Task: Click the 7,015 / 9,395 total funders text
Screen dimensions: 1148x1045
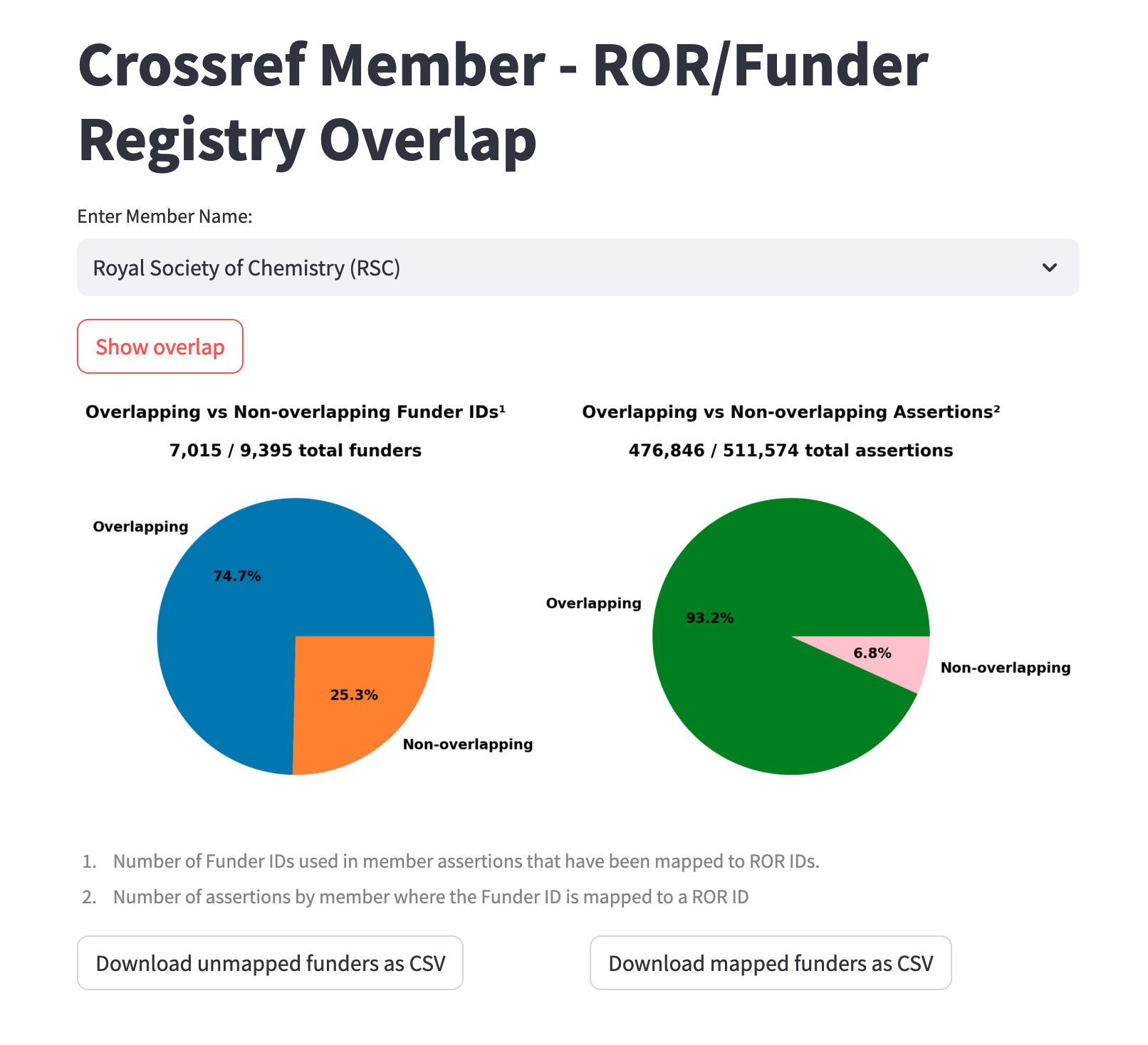Action: tap(296, 451)
